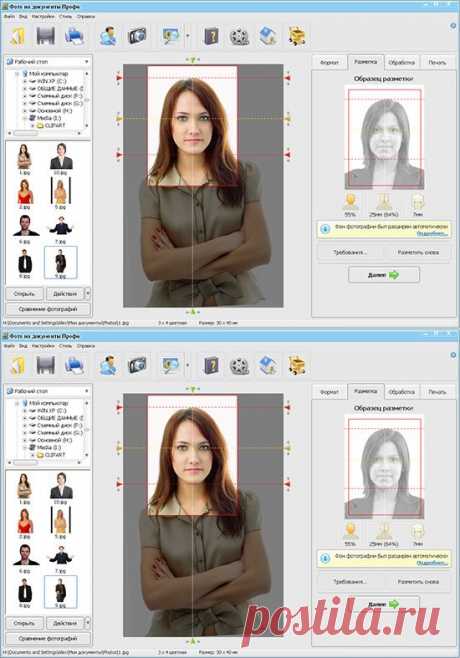This screenshot has height=658, width=460.
Task: Click the person icon in top window toolbar
Action: [x=108, y=36]
